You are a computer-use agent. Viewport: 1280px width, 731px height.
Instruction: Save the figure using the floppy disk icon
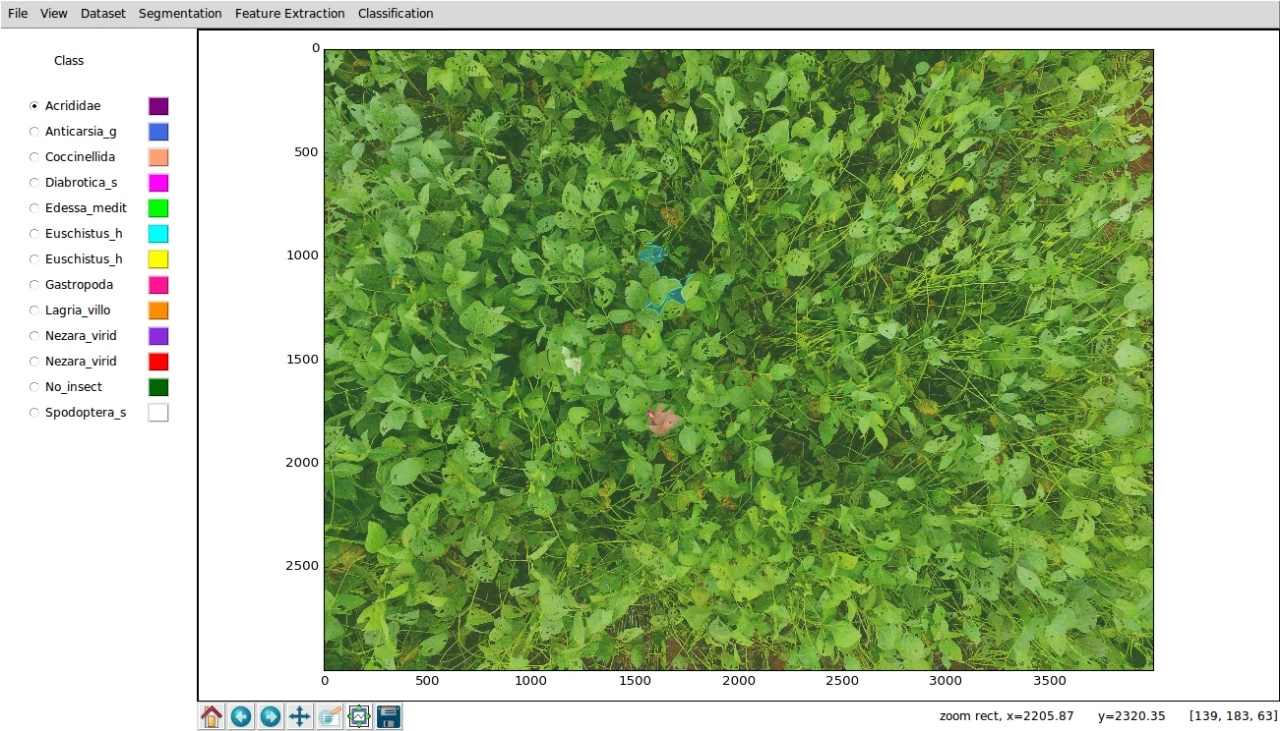point(389,716)
